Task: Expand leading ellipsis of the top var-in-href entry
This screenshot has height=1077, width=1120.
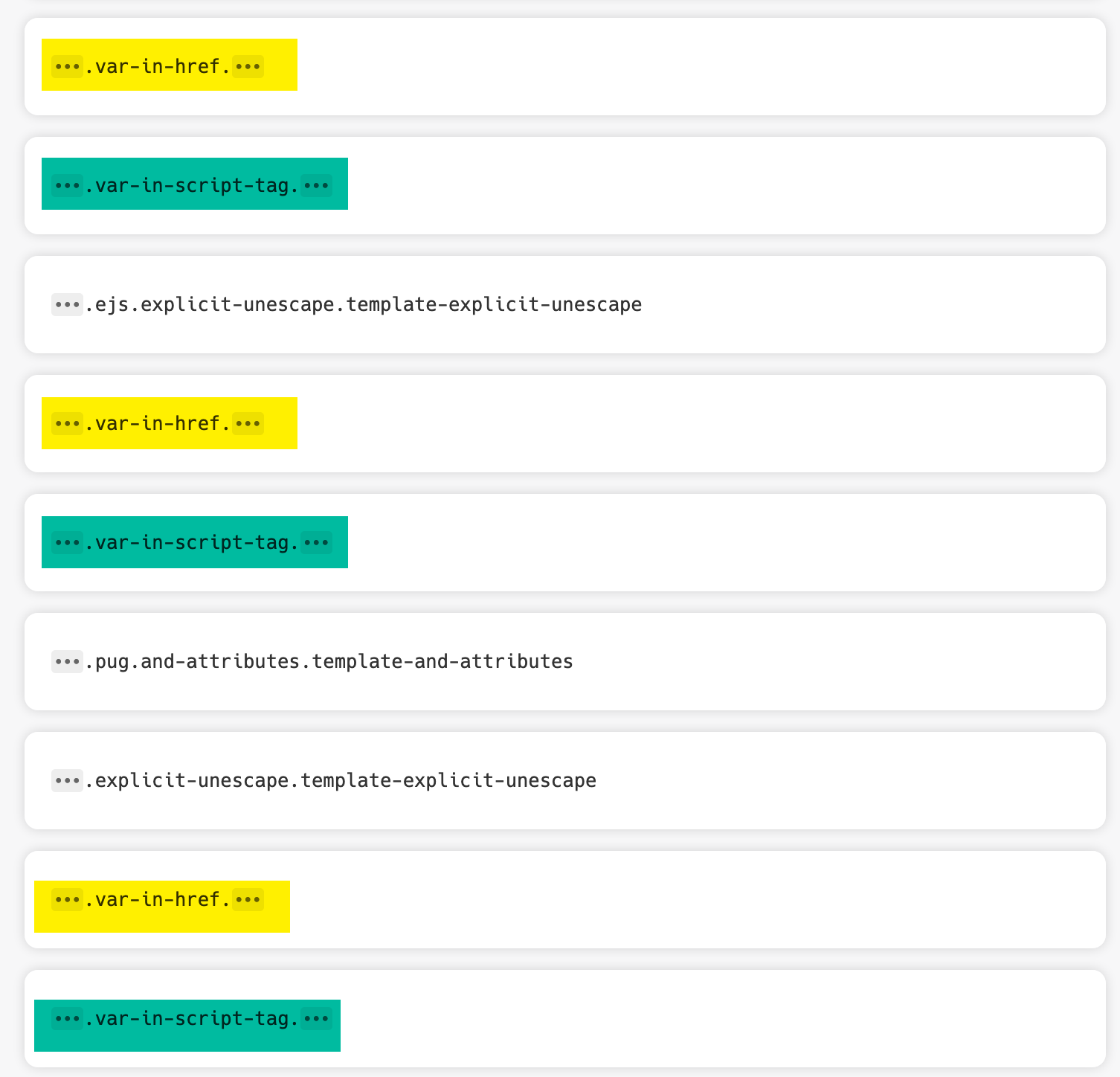Action: pyautogui.click(x=66, y=66)
